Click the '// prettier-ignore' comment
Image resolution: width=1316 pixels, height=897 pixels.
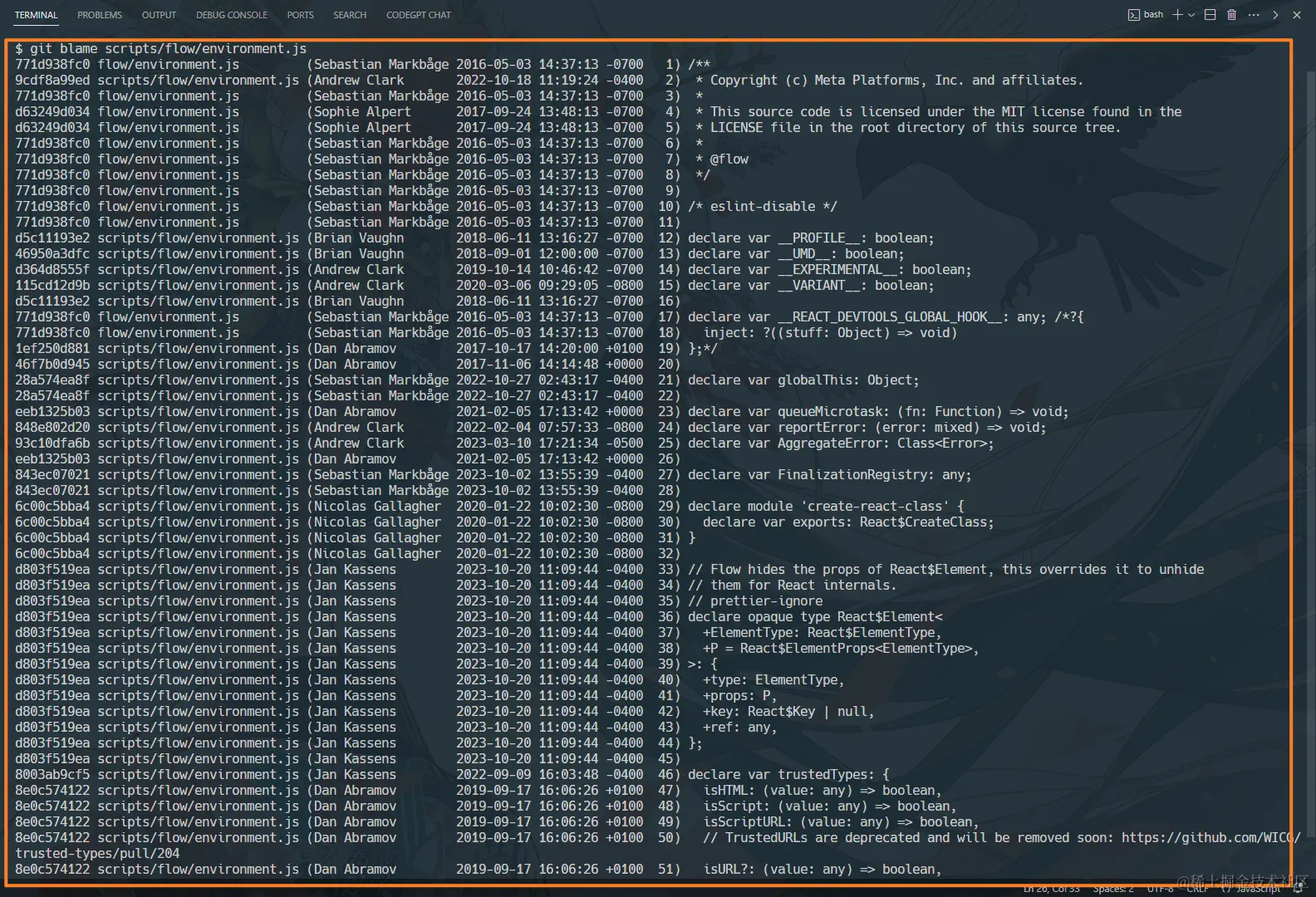click(755, 601)
